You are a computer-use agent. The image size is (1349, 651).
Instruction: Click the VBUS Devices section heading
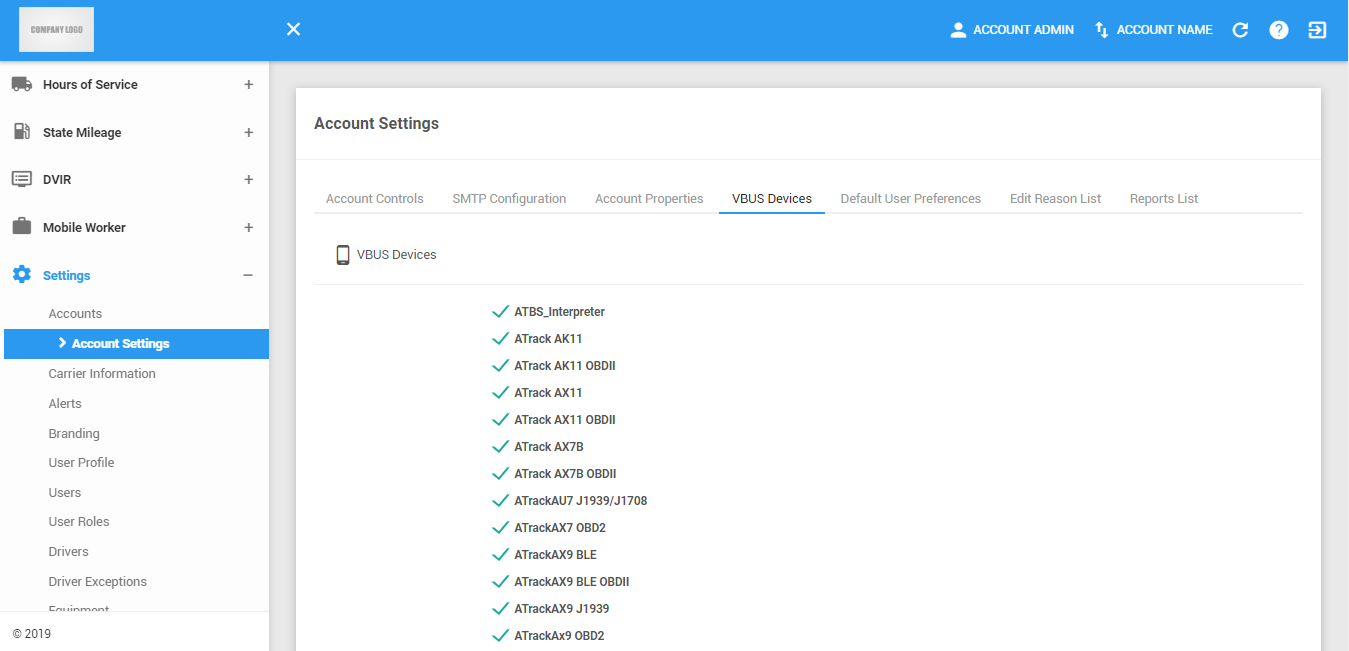pyautogui.click(x=397, y=255)
